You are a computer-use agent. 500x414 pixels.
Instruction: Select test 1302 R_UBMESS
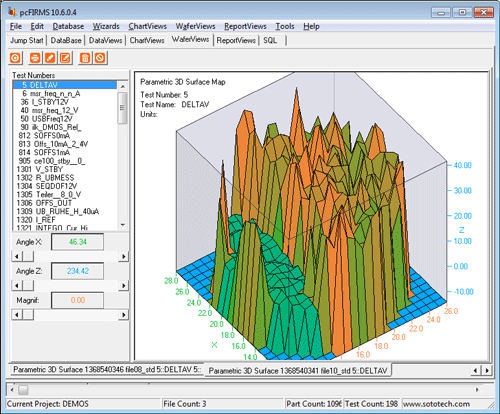coord(65,178)
